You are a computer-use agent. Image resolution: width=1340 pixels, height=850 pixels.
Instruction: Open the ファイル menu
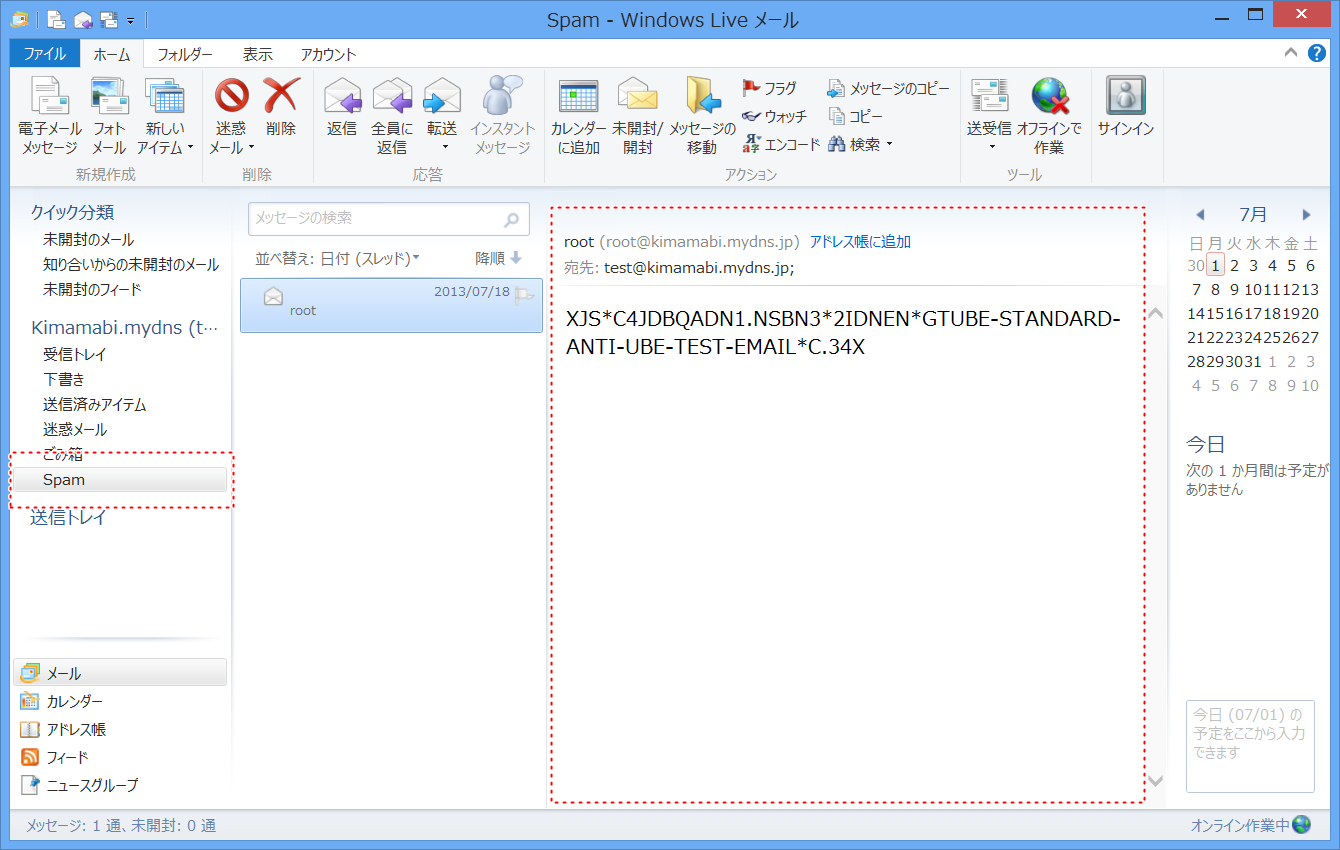pos(45,54)
